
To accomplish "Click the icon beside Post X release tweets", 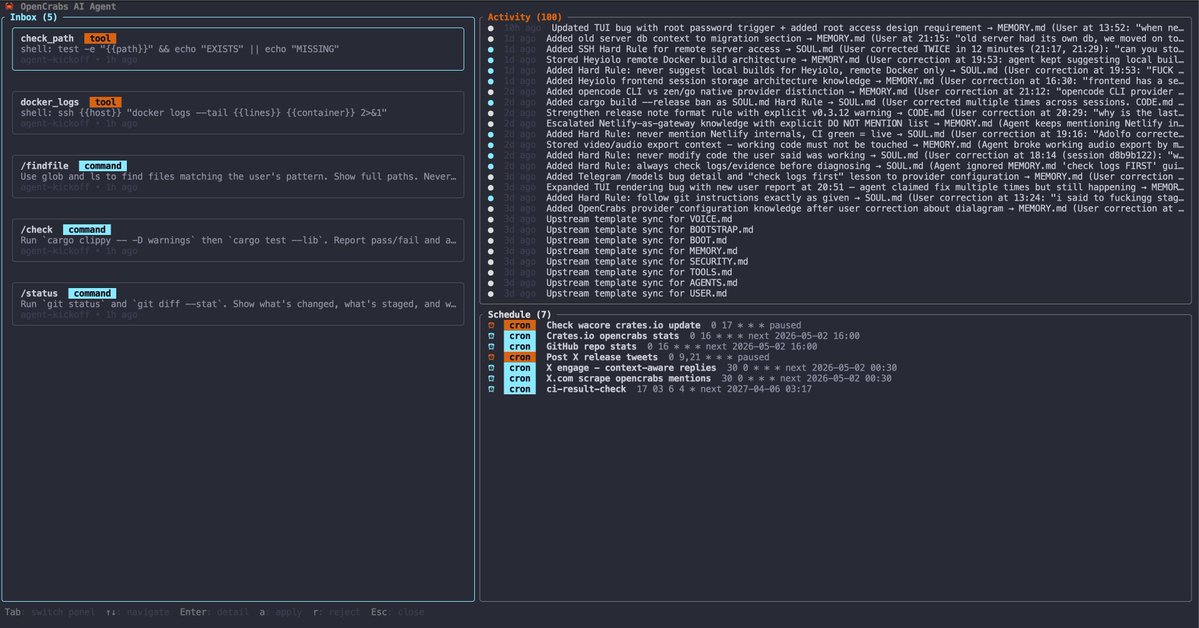I will coord(491,357).
